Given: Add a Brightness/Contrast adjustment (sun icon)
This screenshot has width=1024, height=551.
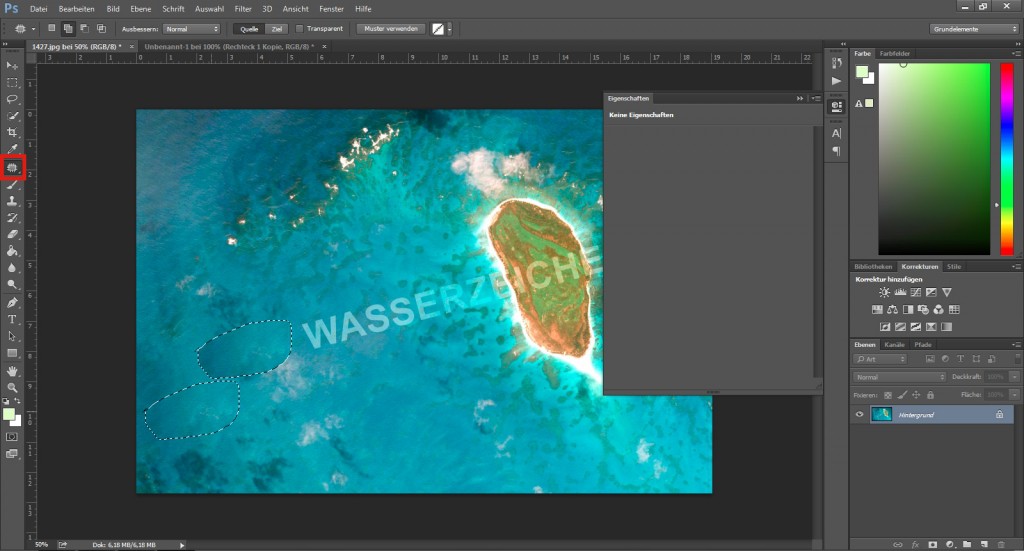Looking at the screenshot, I should (x=884, y=292).
